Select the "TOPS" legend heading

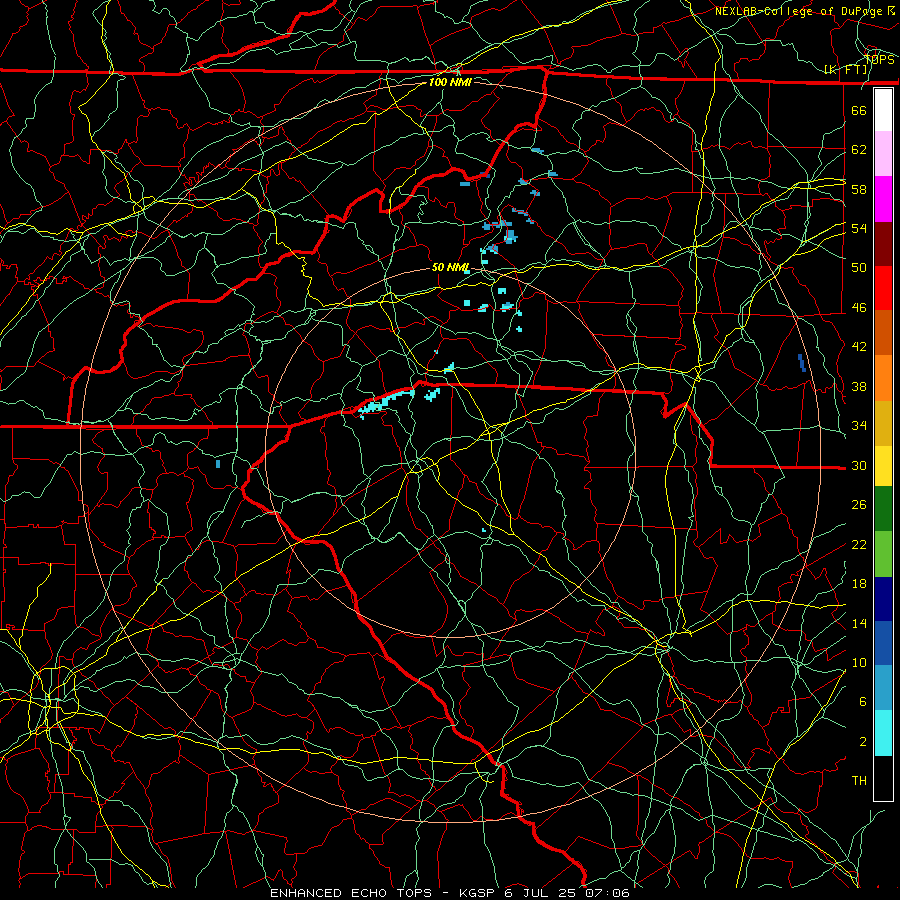point(879,60)
